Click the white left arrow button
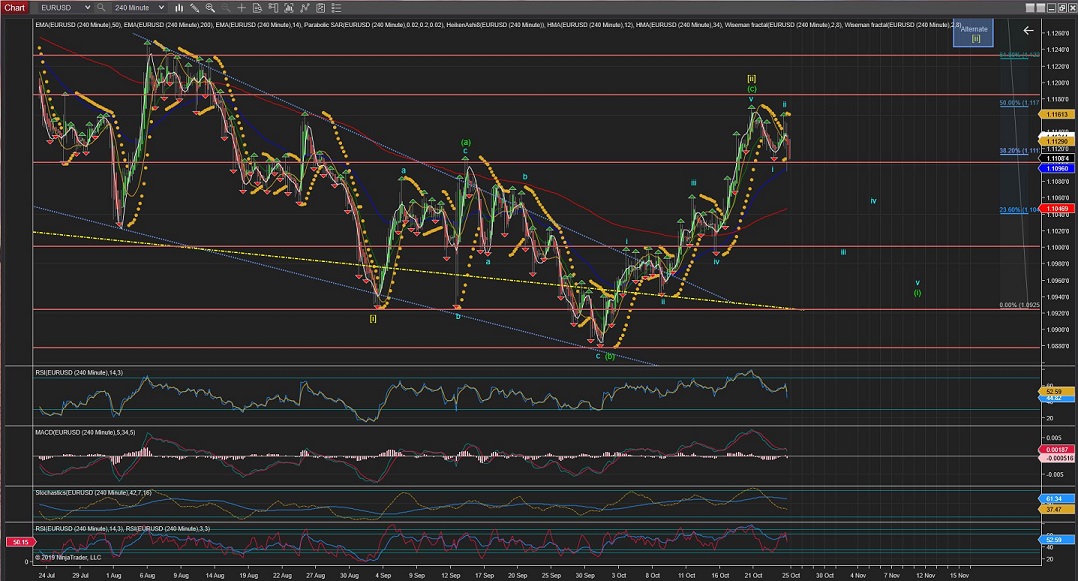Viewport: 1078px width, 581px height. (x=1028, y=31)
